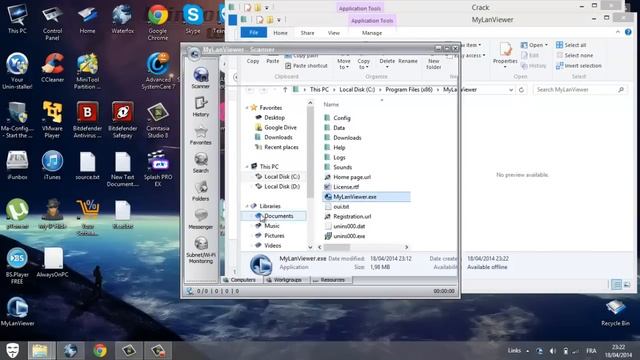The width and height of the screenshot is (640, 360).
Task: Select Camtasia Studio 8 desktop icon
Action: (x=158, y=120)
